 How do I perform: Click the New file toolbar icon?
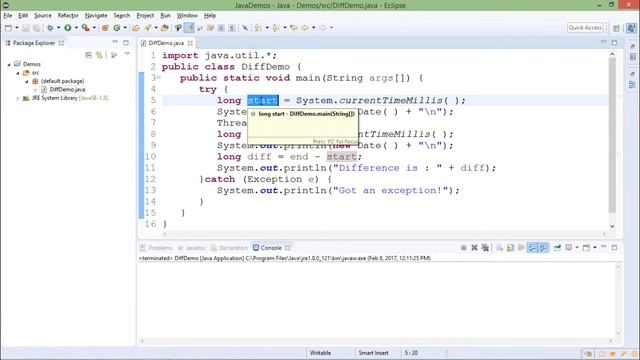click(x=8, y=28)
